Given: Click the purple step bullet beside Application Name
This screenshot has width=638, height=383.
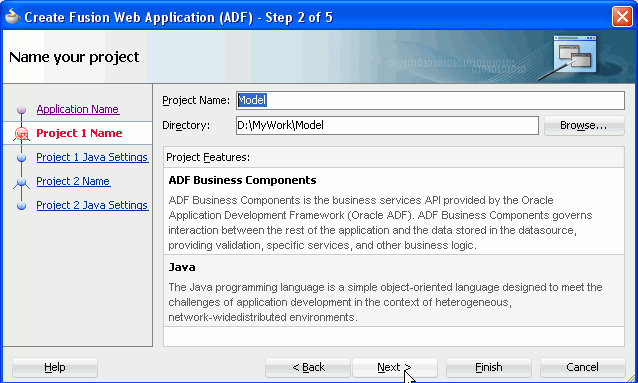Looking at the screenshot, I should click(22, 109).
